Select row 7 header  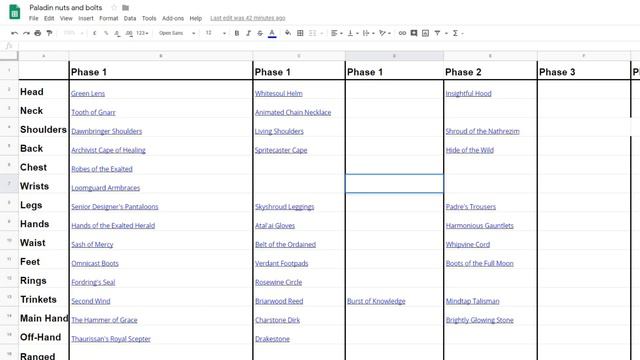coord(9,184)
